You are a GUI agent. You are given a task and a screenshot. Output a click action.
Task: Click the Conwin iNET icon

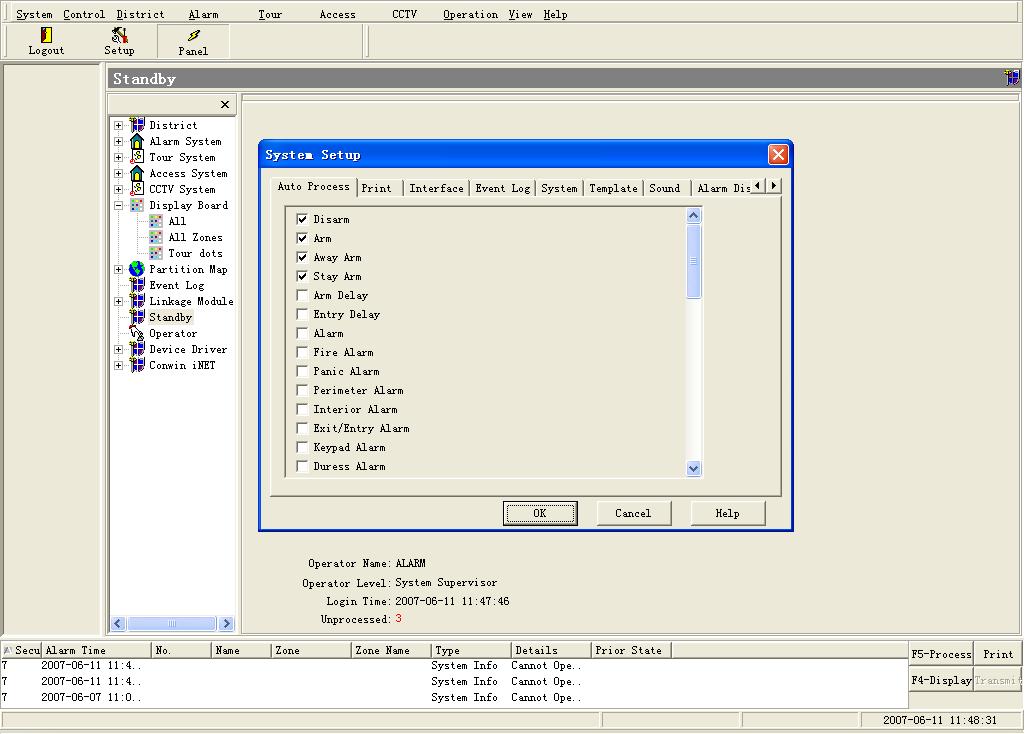(137, 365)
